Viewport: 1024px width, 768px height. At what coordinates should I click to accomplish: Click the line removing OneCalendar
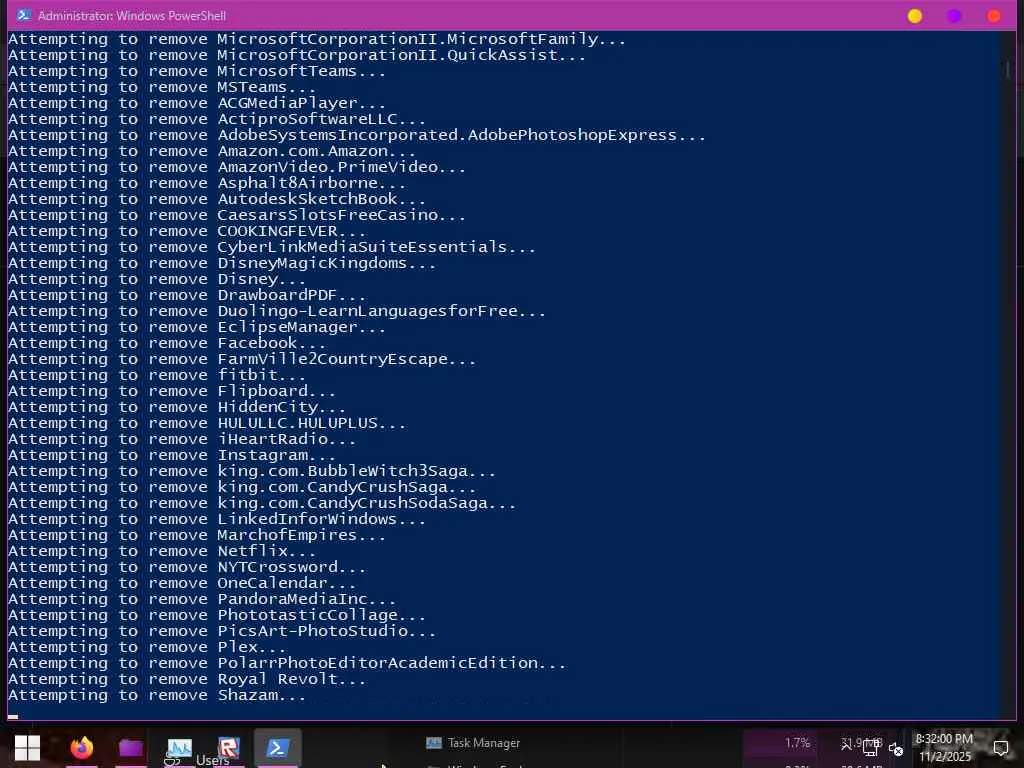pyautogui.click(x=182, y=583)
